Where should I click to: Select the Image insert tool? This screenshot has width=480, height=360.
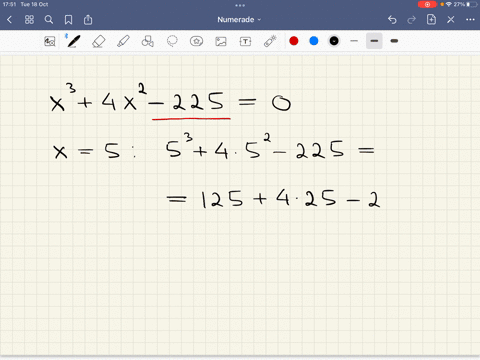221,41
